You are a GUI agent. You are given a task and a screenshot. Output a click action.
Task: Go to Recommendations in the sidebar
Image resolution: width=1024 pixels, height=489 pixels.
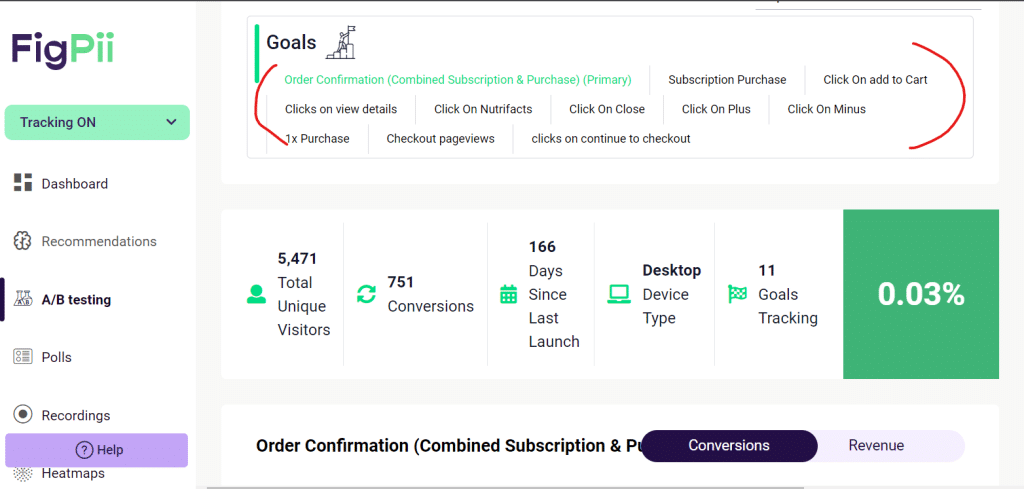tap(98, 241)
